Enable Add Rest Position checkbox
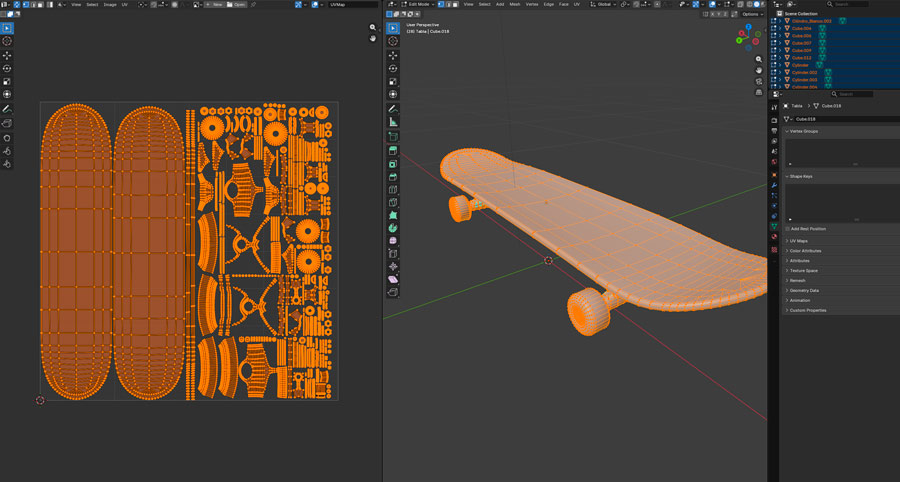 [788, 229]
